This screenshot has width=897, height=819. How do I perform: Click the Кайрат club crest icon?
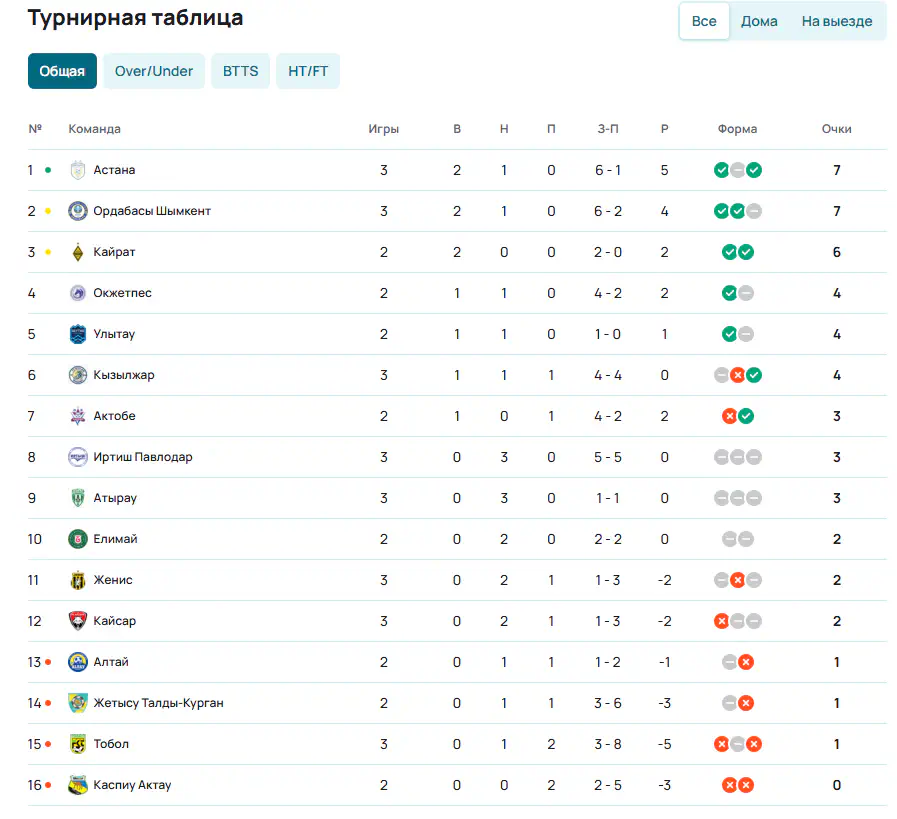[x=78, y=252]
